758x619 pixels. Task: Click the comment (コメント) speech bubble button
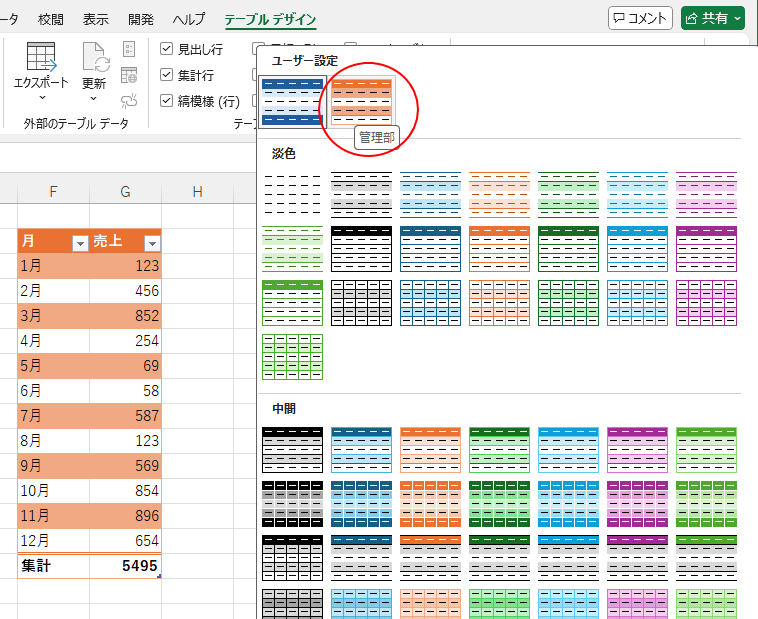coord(640,18)
